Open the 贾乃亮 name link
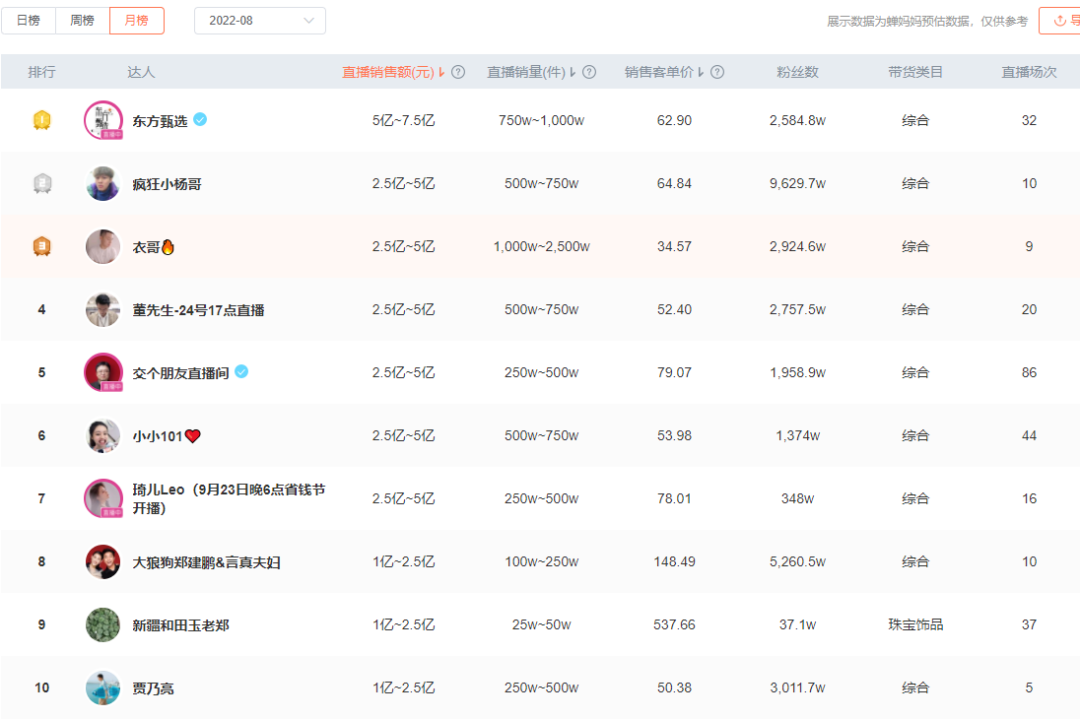 click(x=153, y=689)
